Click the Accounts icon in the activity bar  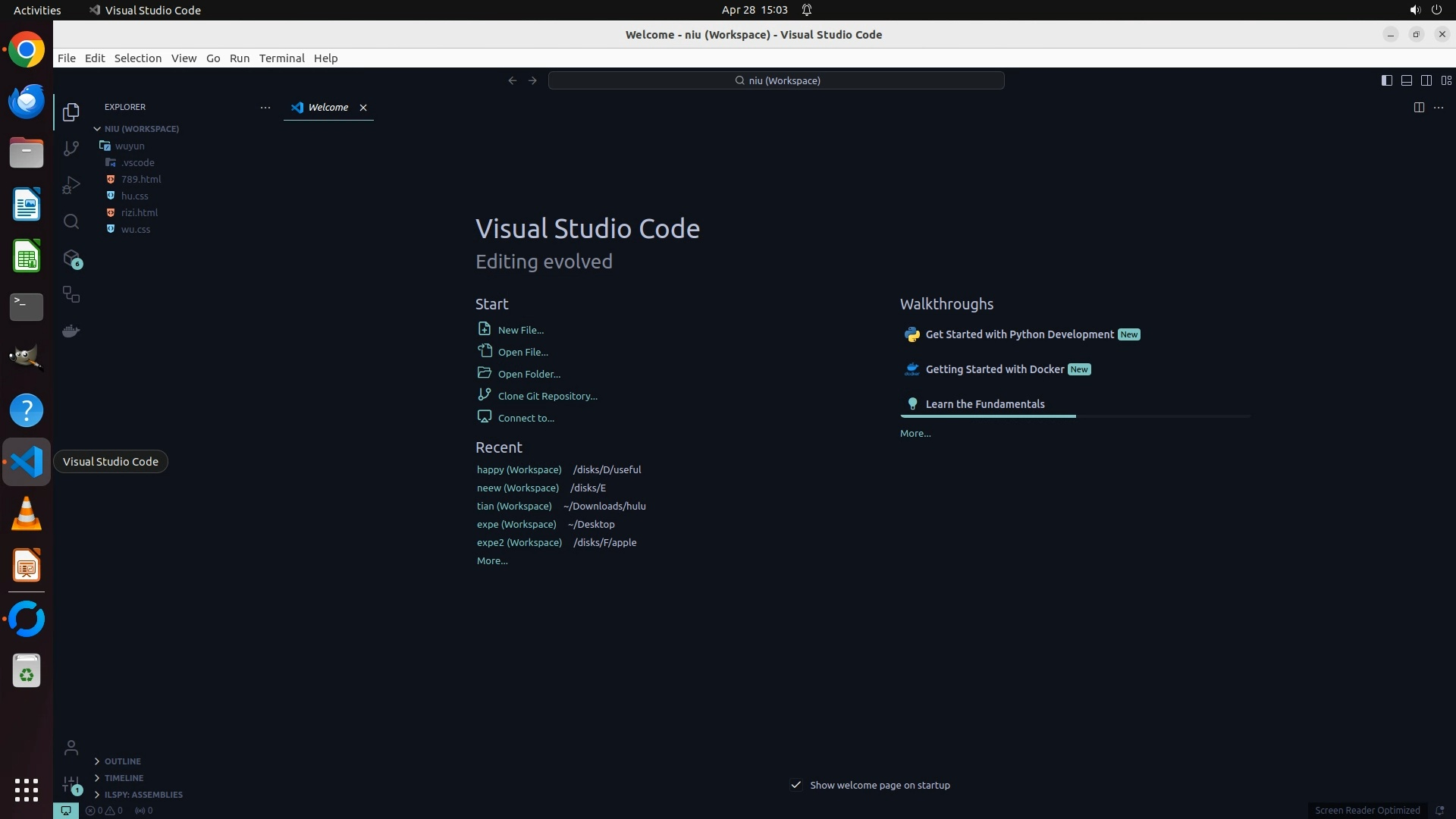[71, 748]
